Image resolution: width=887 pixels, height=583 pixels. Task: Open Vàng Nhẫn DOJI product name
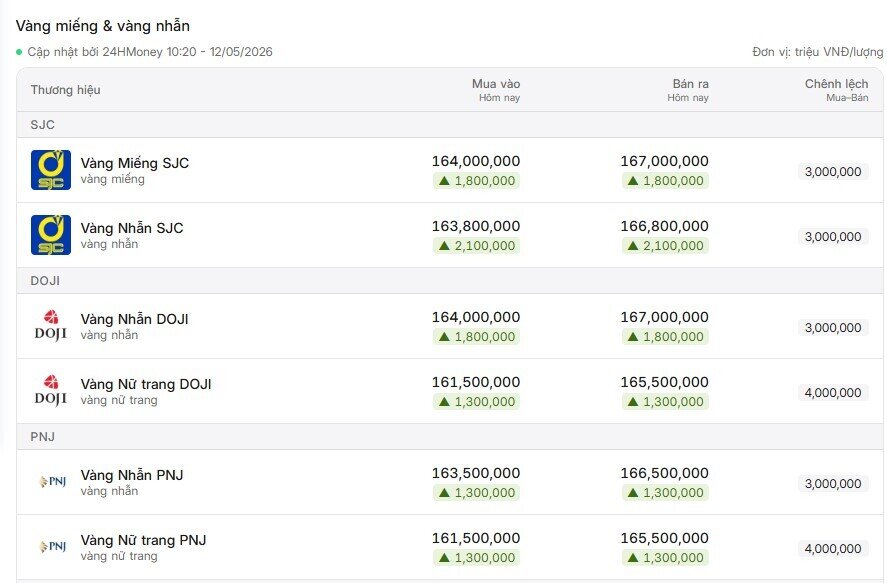coord(135,319)
